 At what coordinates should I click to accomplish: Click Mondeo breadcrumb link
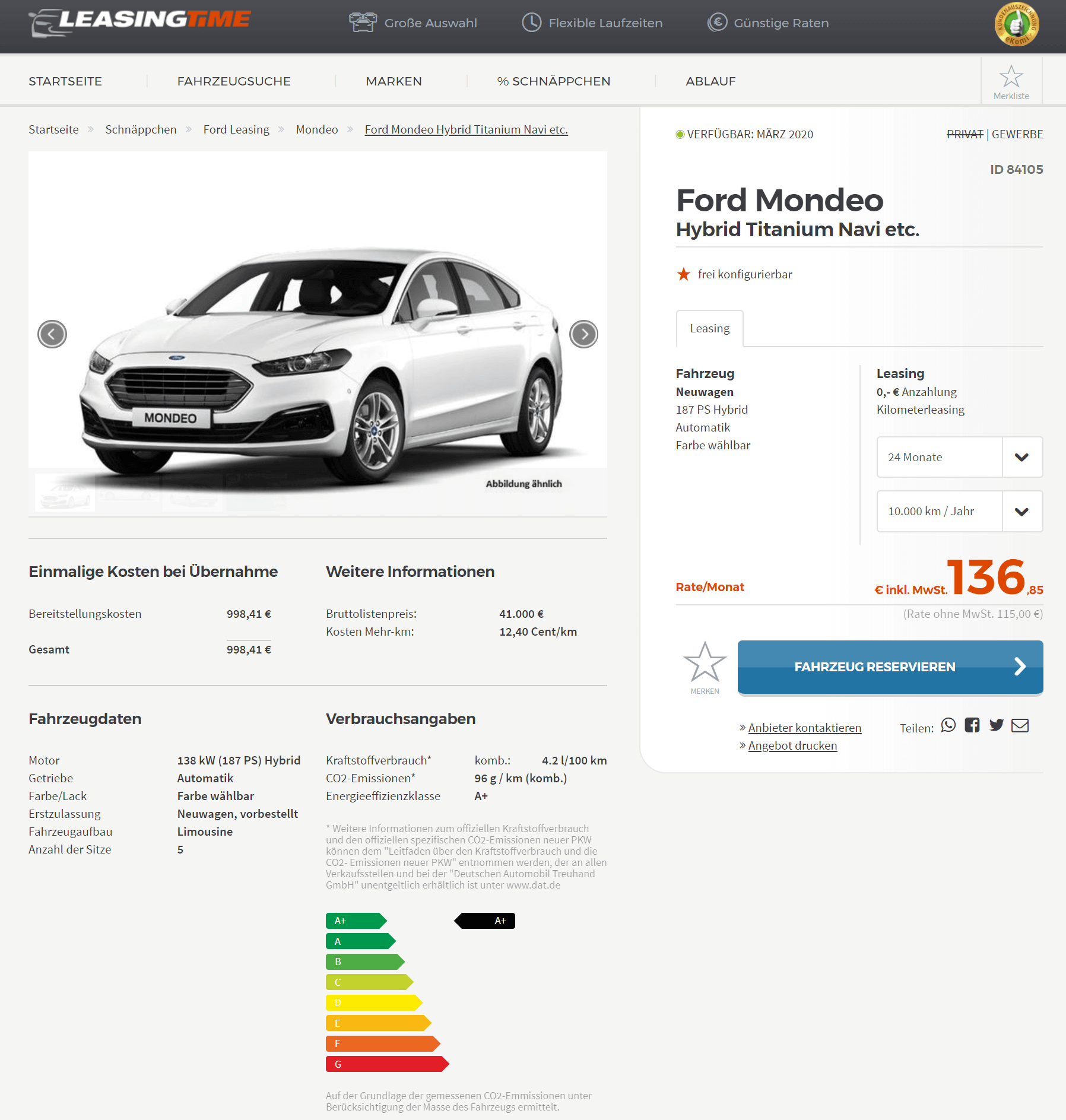(317, 129)
